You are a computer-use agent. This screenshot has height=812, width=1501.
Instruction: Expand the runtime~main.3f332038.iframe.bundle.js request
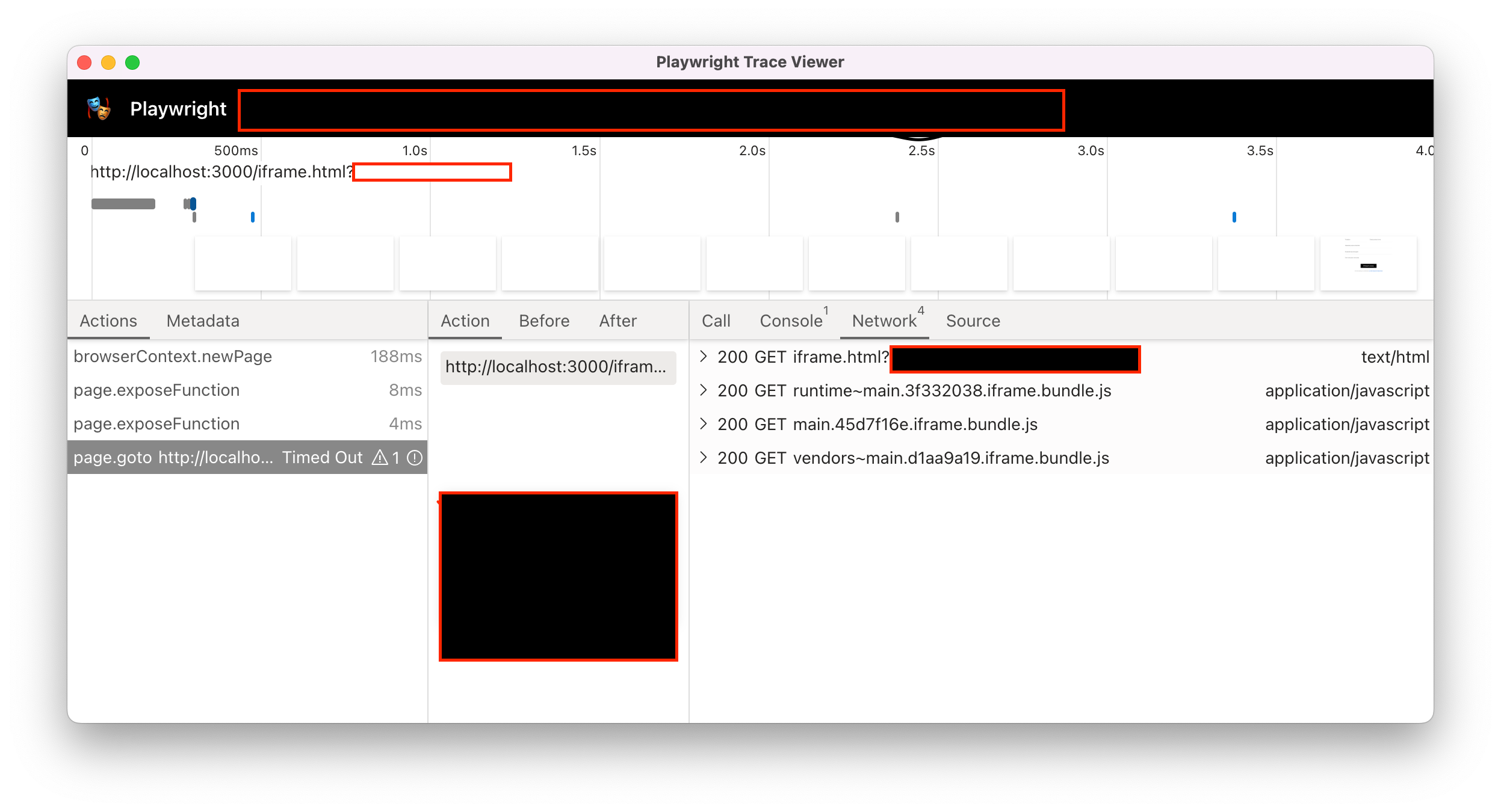coord(704,390)
